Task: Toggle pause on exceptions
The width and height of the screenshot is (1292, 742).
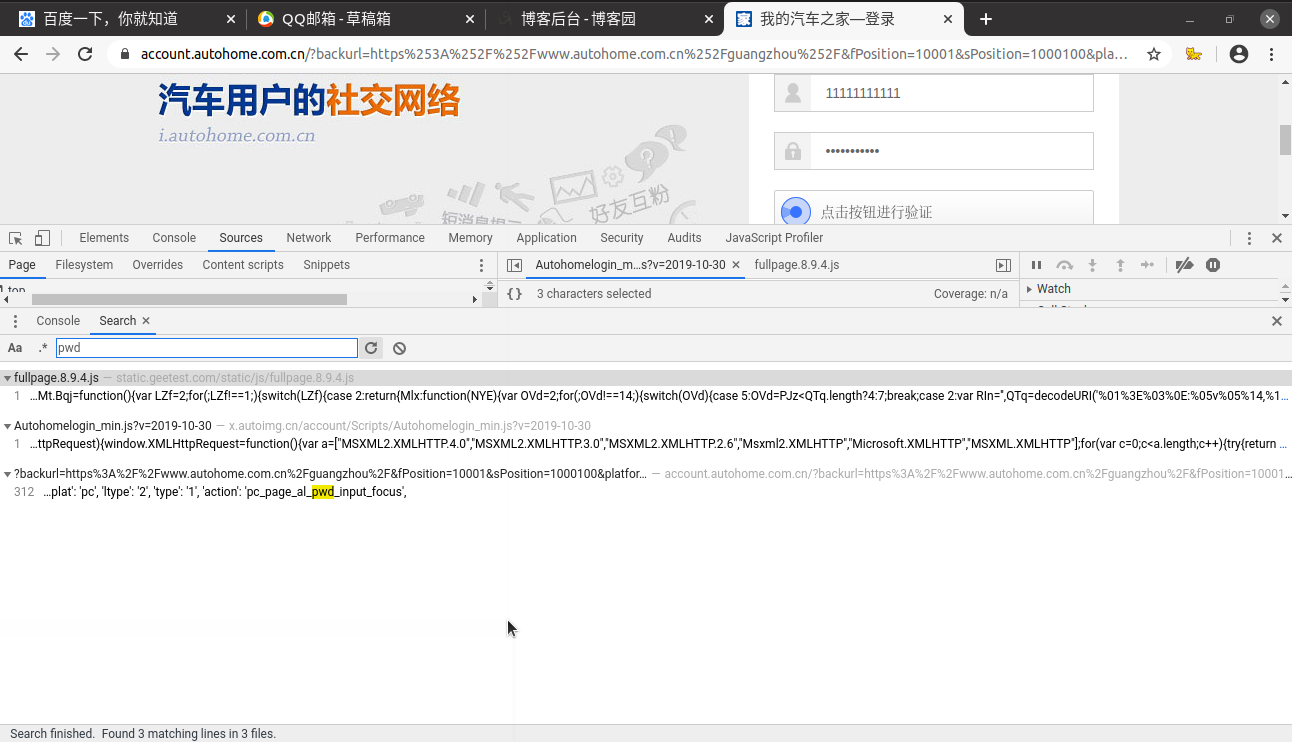Action: point(1213,265)
